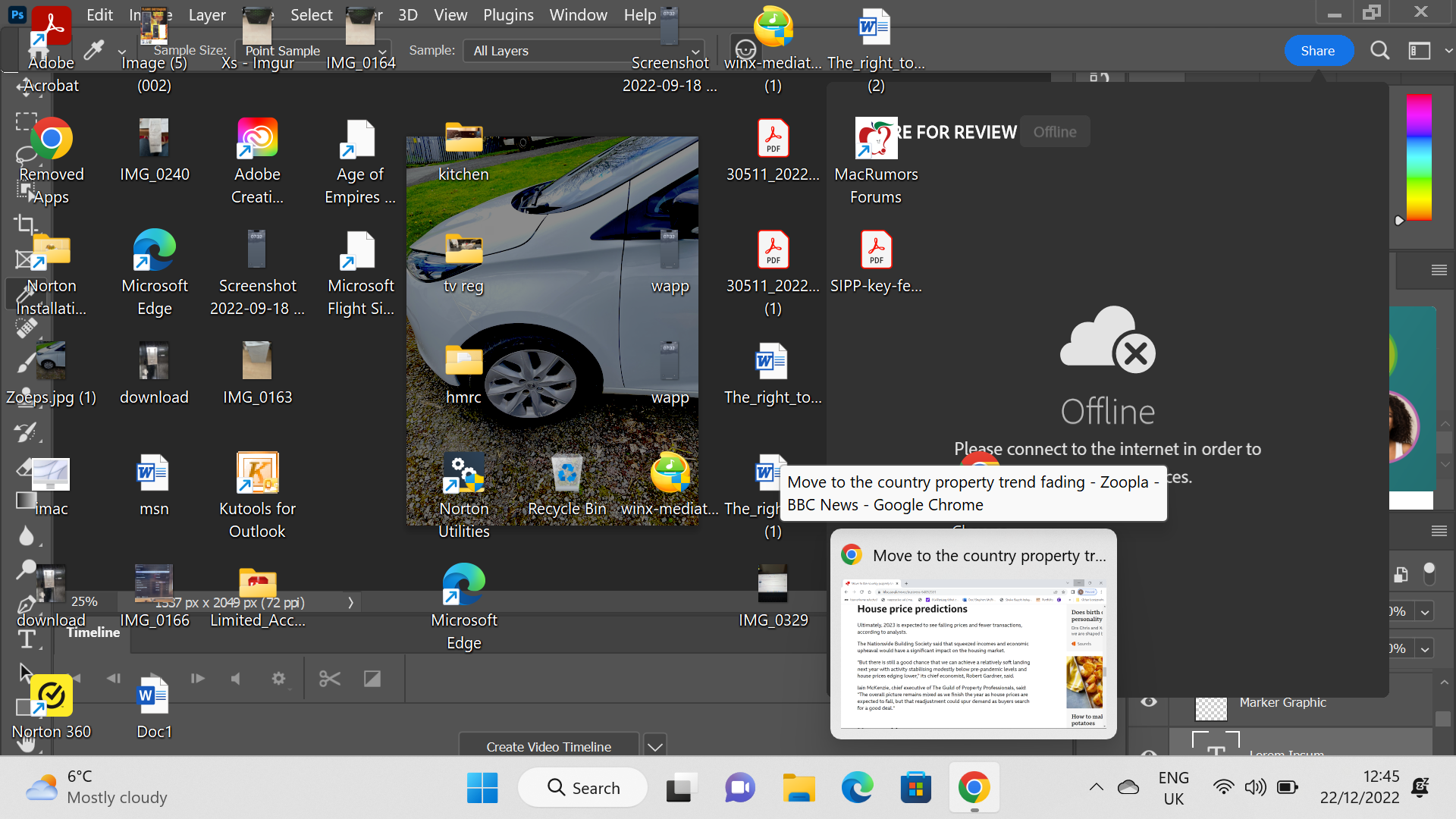Open the Select menu
Screen dimensions: 1456x819
click(312, 15)
